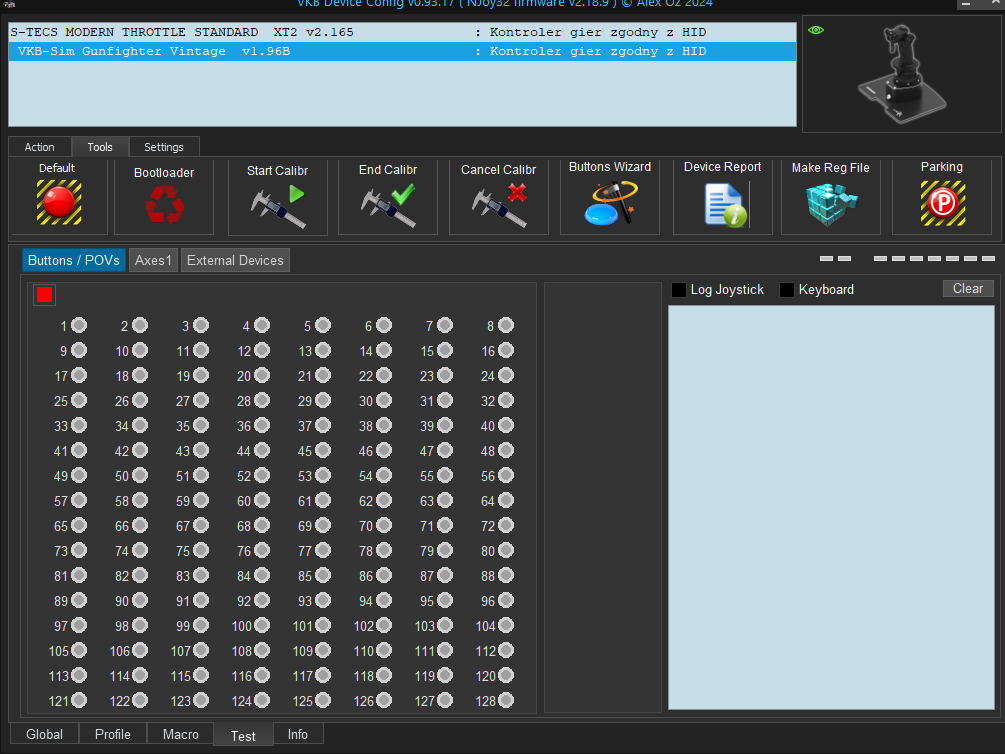Click the joystick device thumbnail image
Screen dimensions: 1005x754
tap(901, 75)
